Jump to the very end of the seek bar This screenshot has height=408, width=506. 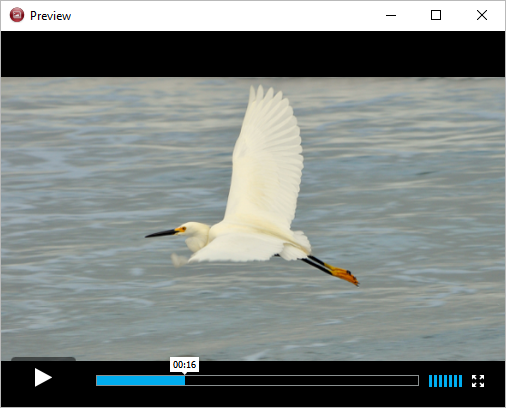pos(417,380)
